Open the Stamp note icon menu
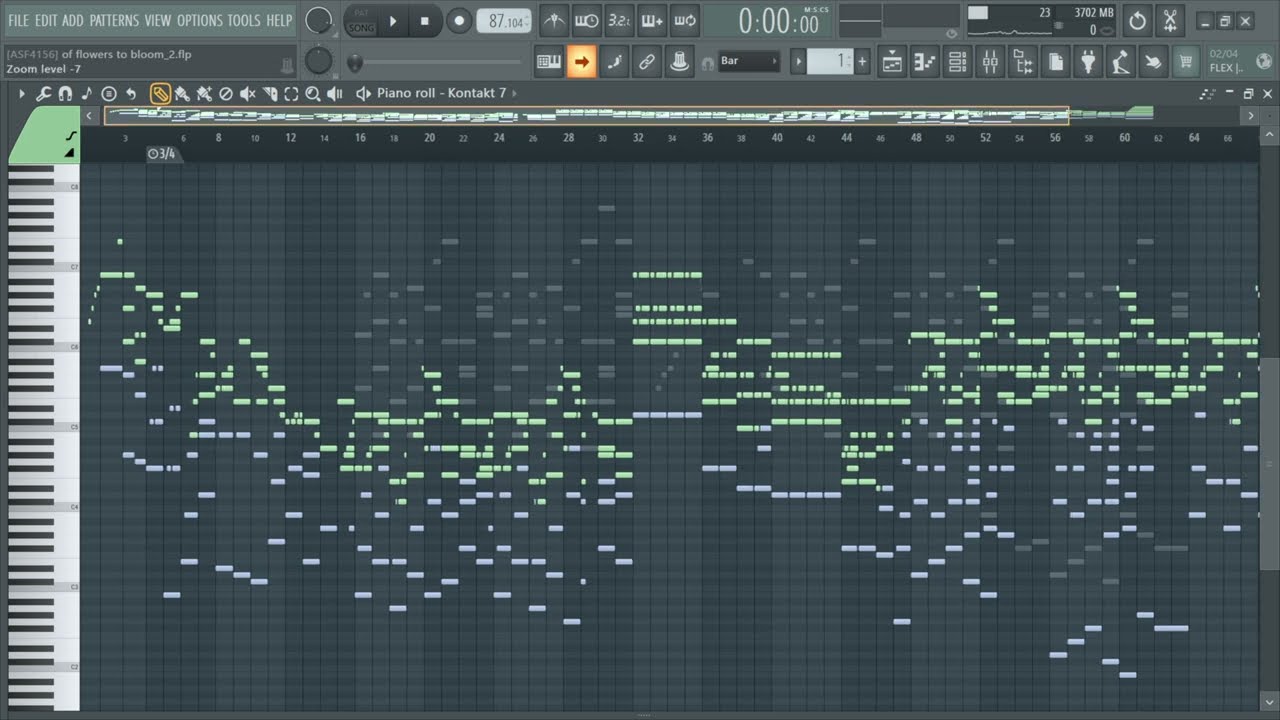This screenshot has height=720, width=1280. tap(87, 93)
